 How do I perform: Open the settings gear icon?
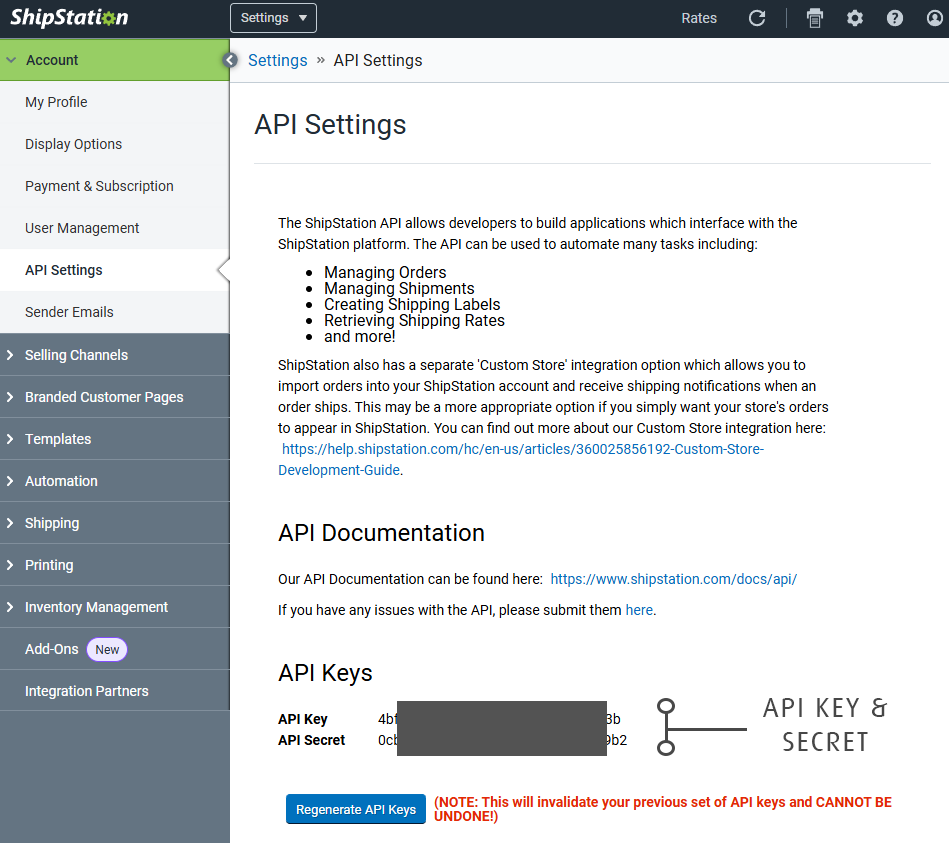(x=855, y=18)
